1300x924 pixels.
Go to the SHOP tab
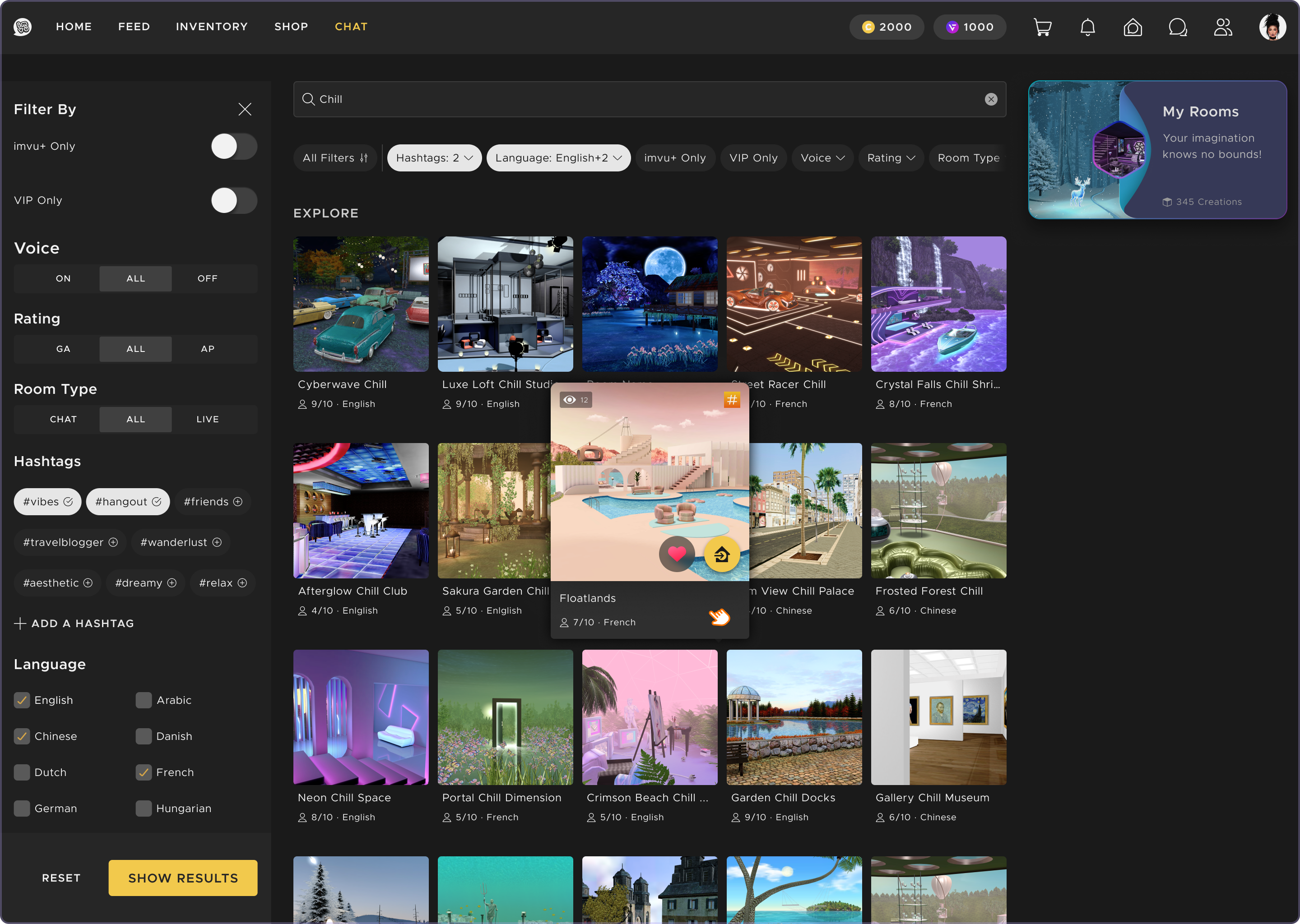291,27
